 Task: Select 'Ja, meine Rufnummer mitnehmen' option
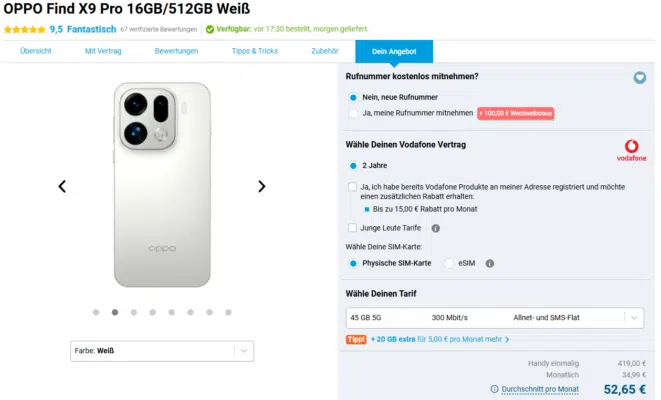tap(353, 114)
